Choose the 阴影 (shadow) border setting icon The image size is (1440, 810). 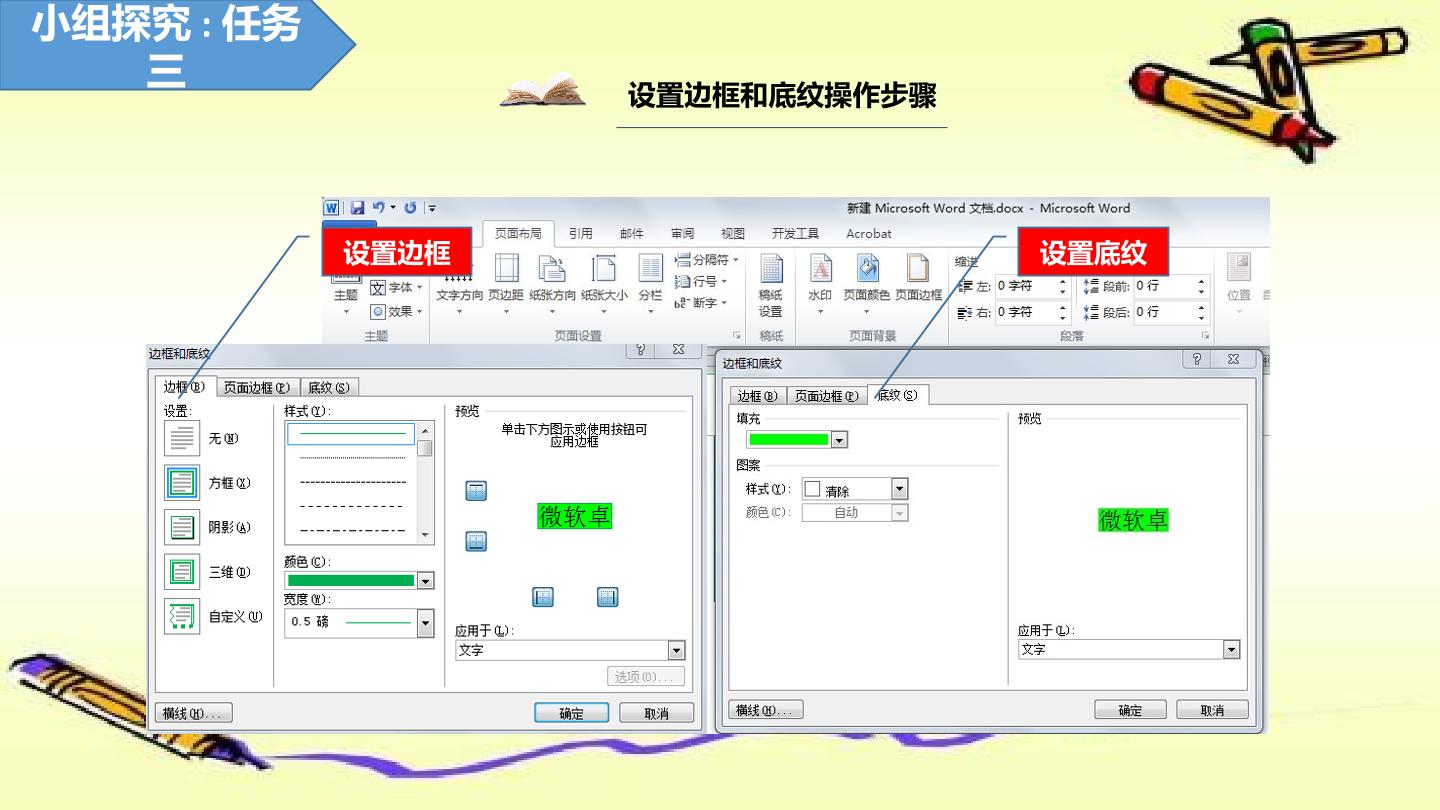(x=182, y=527)
